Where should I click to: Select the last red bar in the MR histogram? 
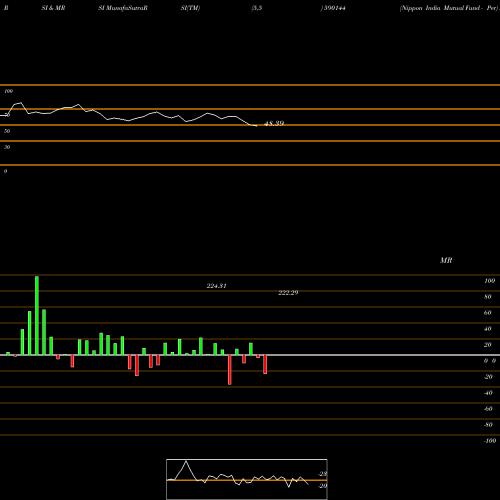pyautogui.click(x=265, y=364)
